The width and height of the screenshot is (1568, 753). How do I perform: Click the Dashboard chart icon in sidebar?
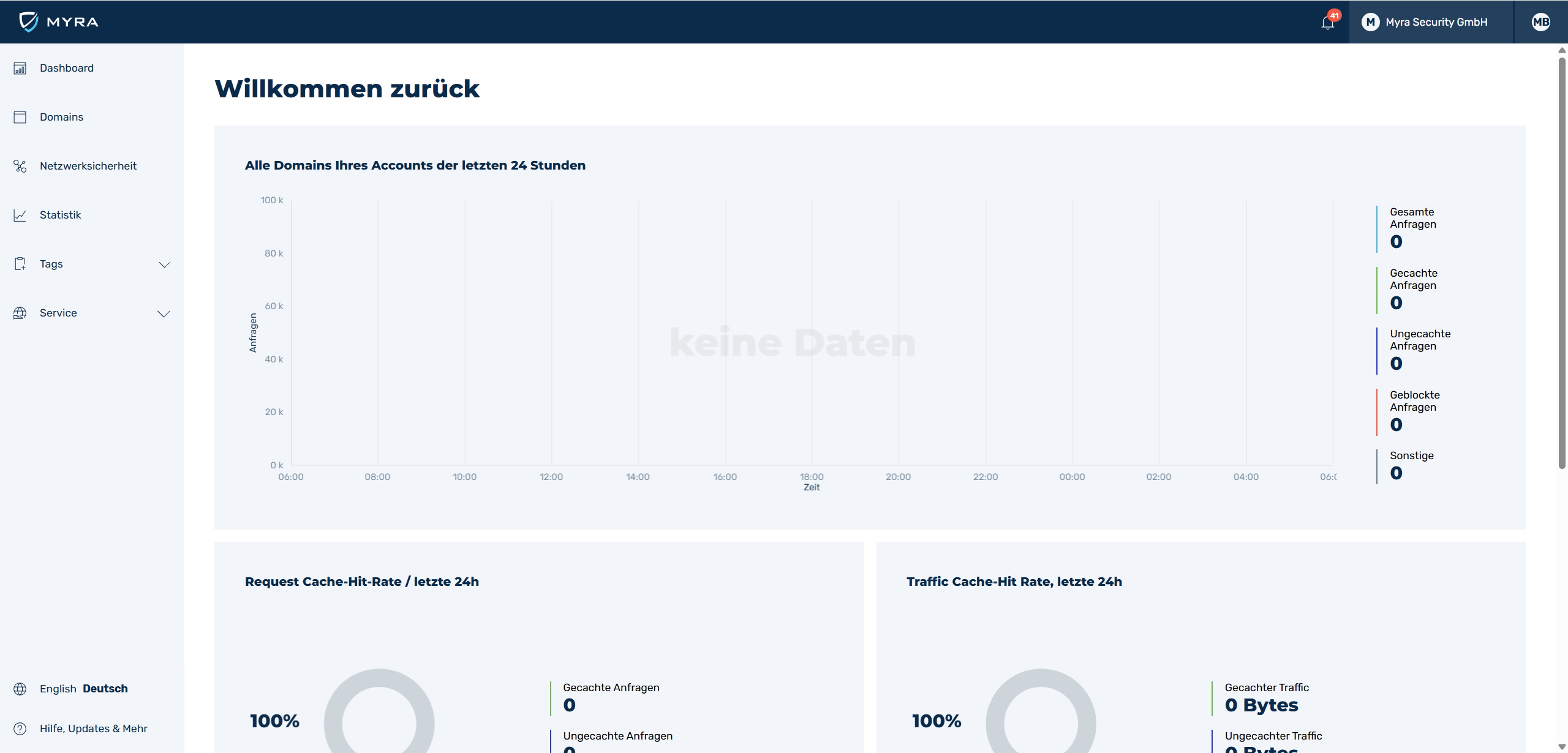pos(20,68)
